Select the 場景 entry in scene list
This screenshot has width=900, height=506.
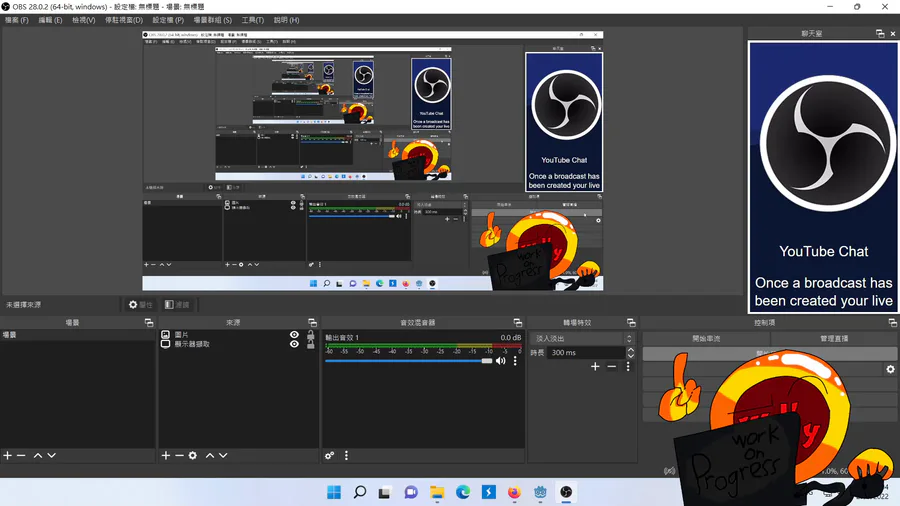(77, 335)
